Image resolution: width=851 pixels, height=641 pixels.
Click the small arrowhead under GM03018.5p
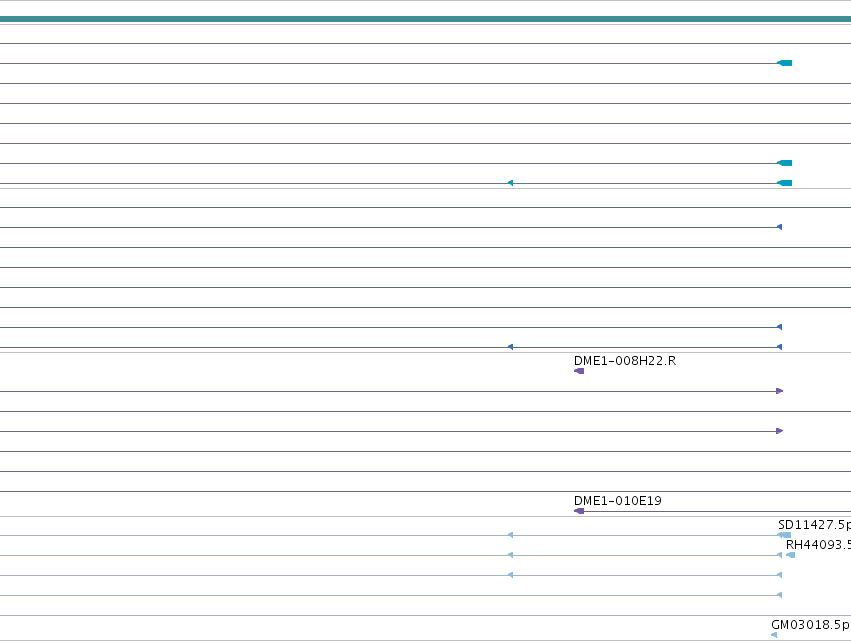(774, 635)
